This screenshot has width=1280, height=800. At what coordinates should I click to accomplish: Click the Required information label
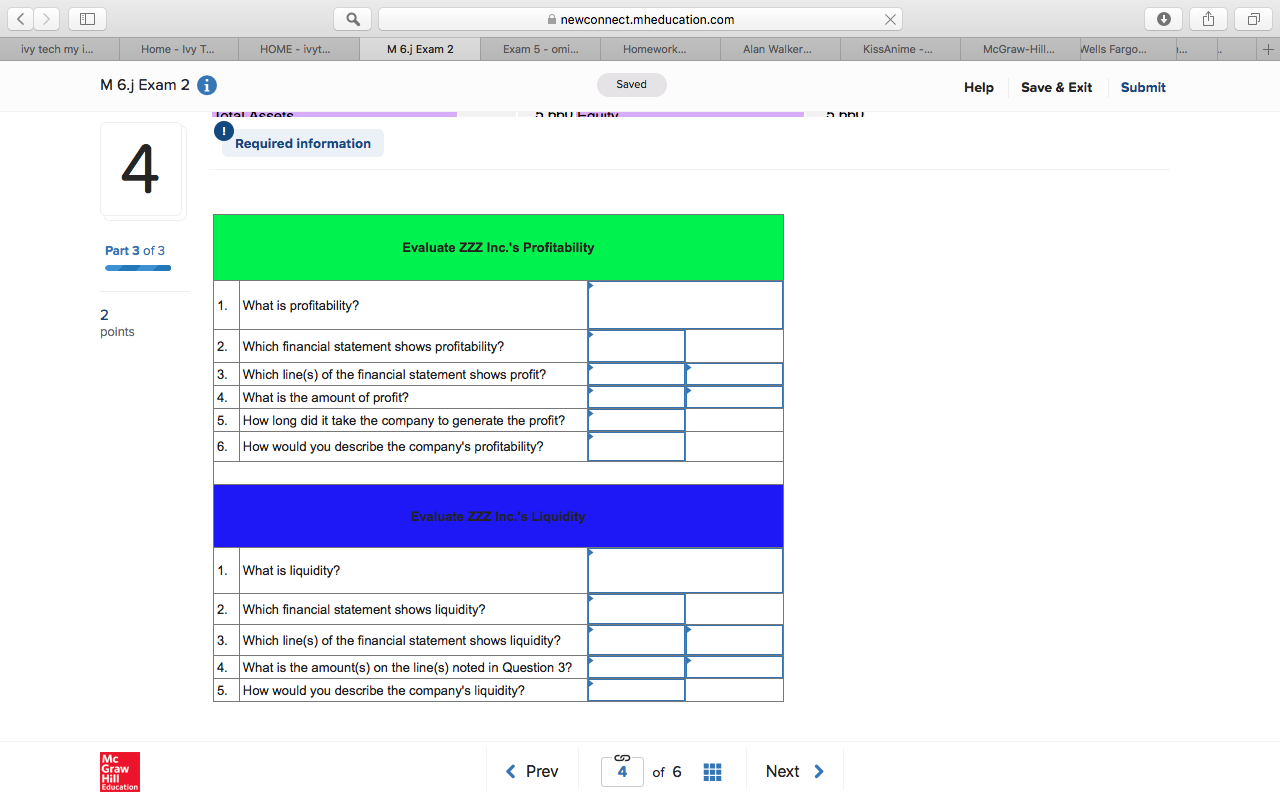(302, 143)
